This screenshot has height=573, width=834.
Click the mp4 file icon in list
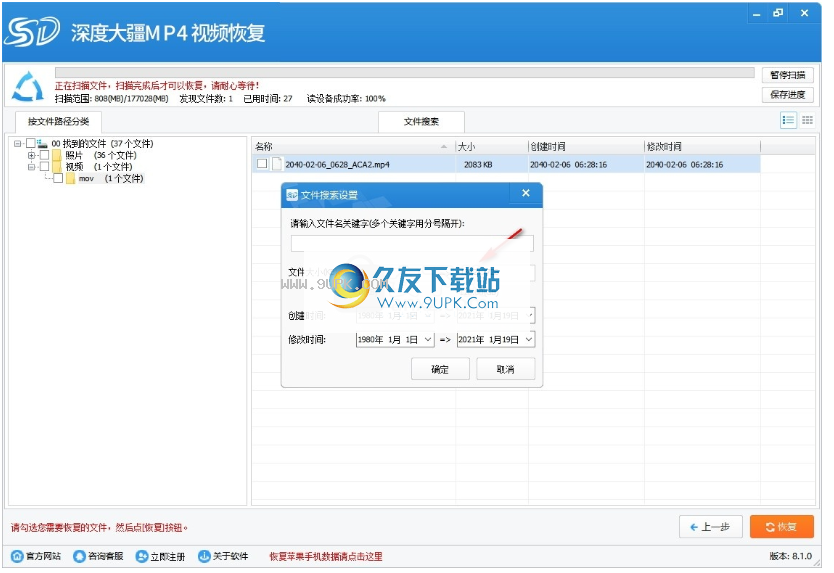coord(277,164)
